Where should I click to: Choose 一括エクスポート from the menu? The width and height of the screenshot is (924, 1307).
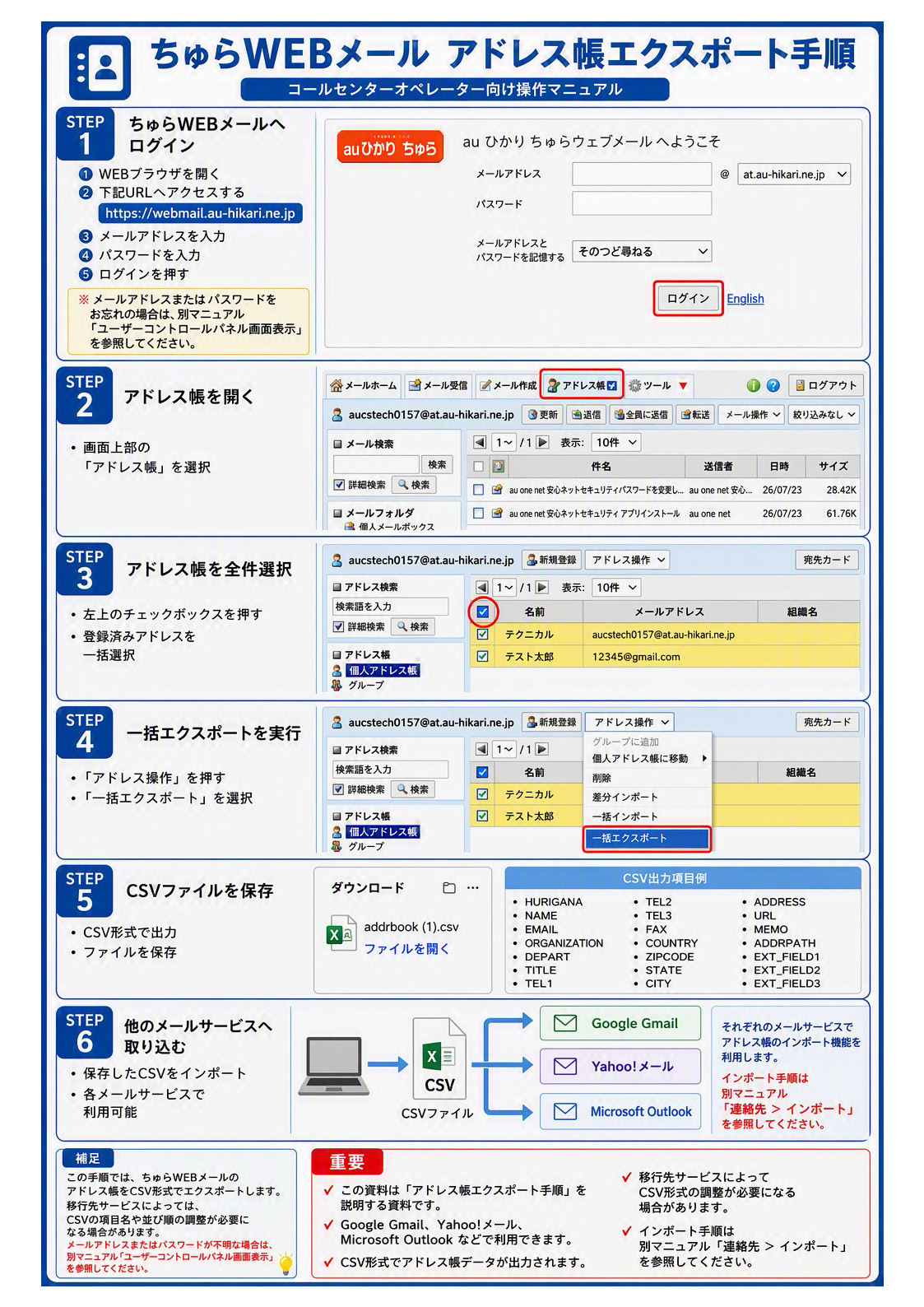[647, 839]
